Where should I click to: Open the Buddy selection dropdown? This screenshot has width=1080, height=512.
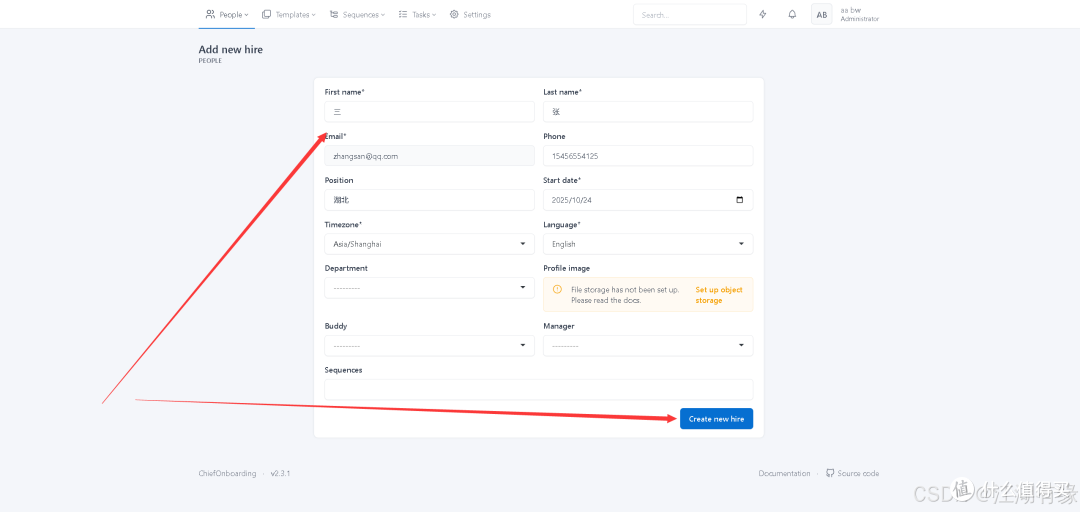coord(429,345)
